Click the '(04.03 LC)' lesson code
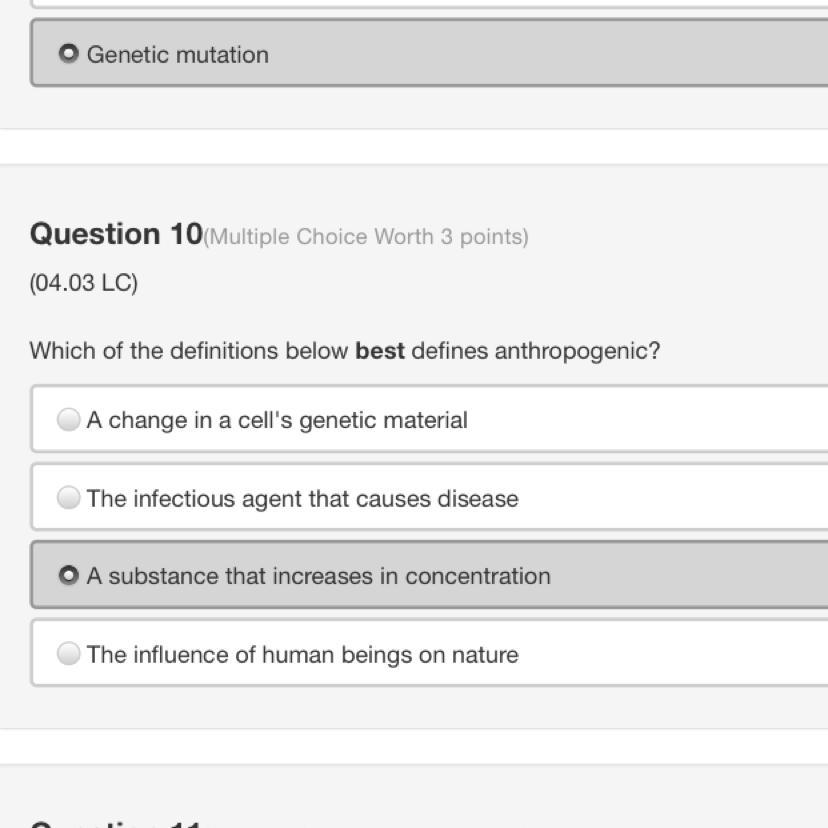This screenshot has height=828, width=828. pos(84,283)
